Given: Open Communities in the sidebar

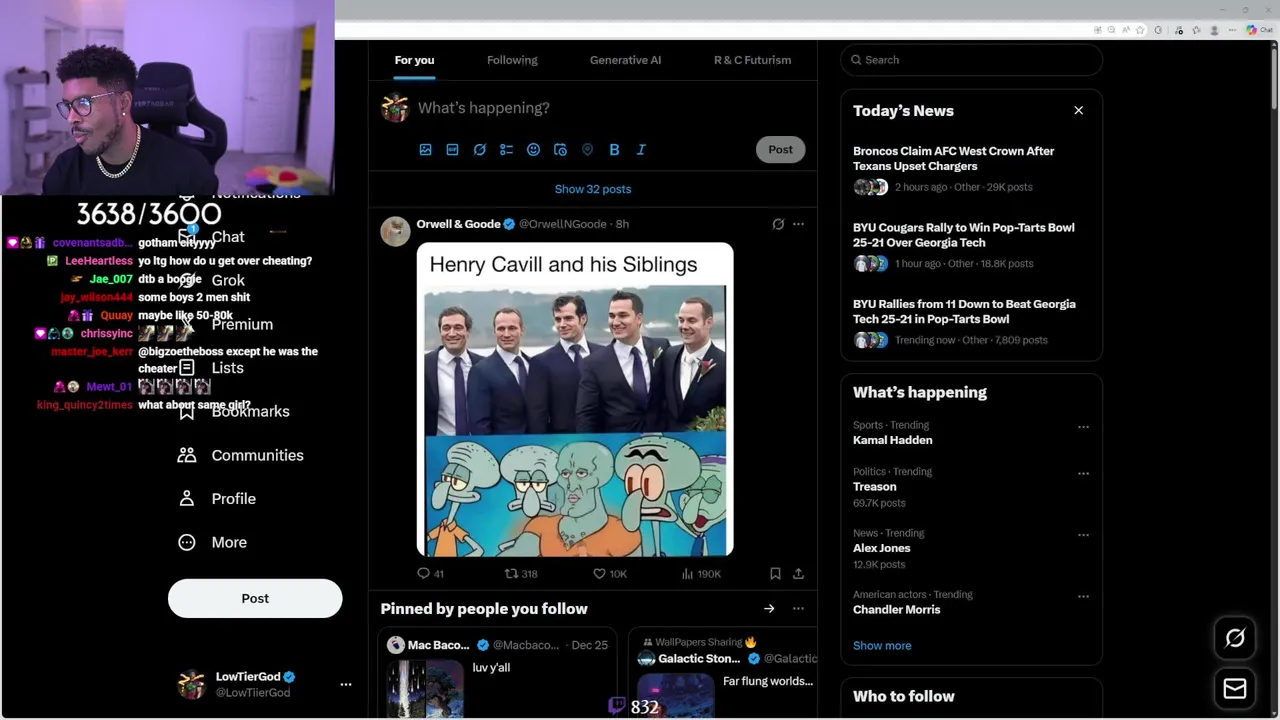Looking at the screenshot, I should pyautogui.click(x=241, y=455).
